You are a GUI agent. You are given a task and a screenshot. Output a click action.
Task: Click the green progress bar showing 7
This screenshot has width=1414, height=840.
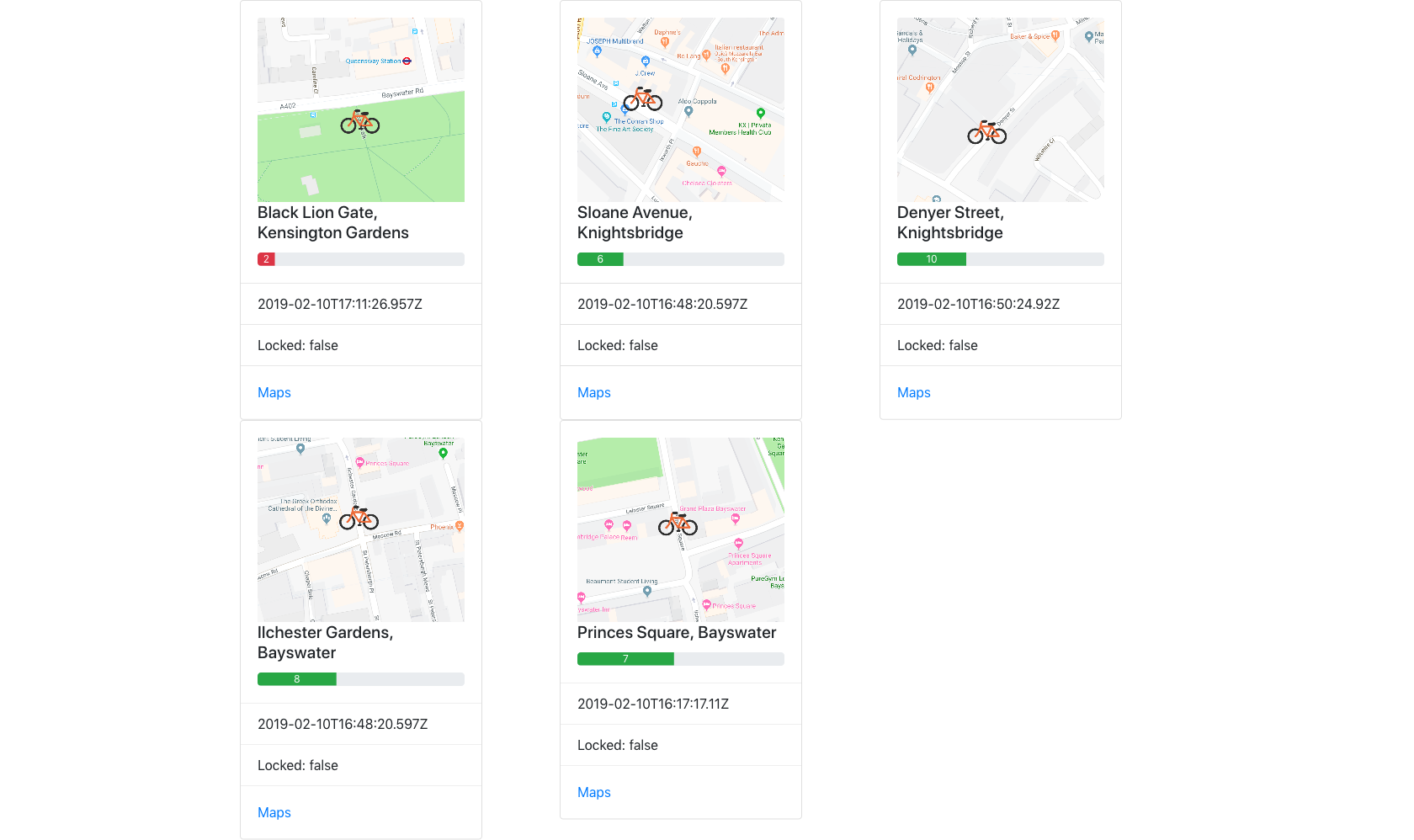[x=625, y=659]
